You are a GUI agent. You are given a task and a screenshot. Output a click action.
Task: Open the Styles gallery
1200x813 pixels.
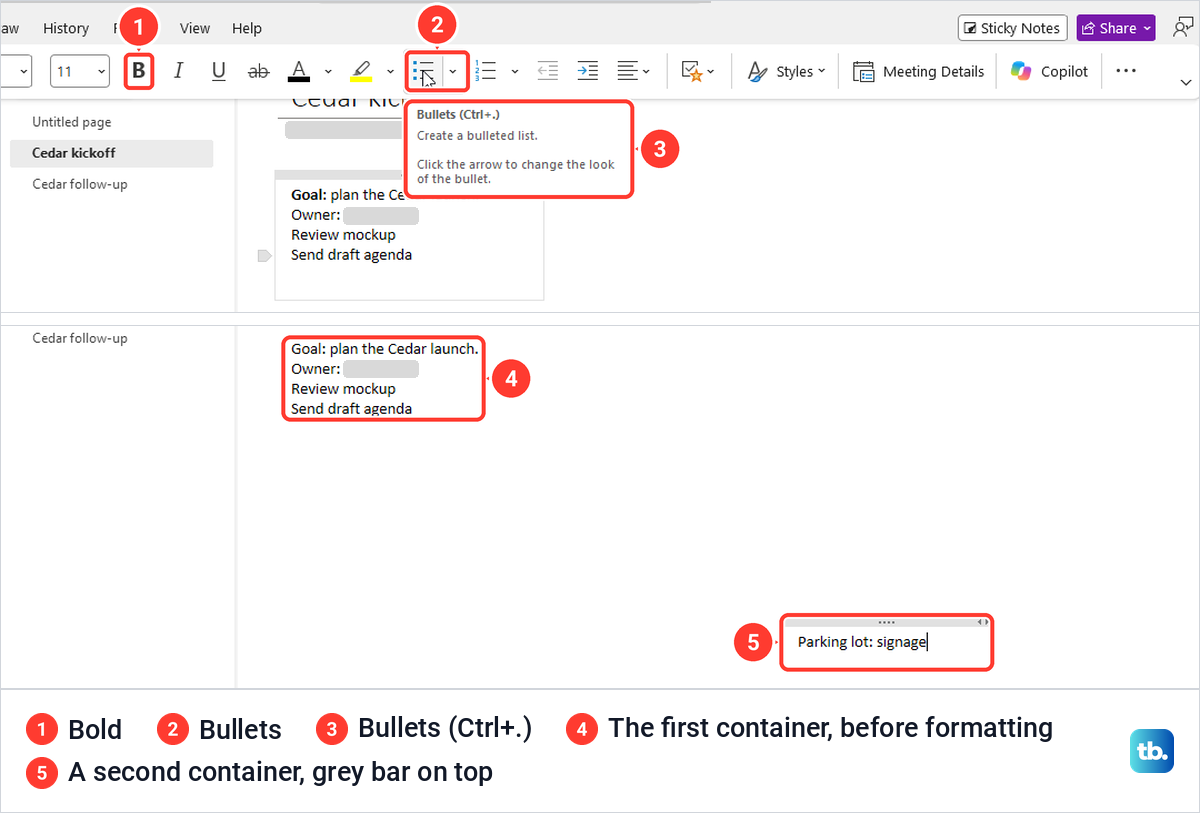(x=786, y=71)
